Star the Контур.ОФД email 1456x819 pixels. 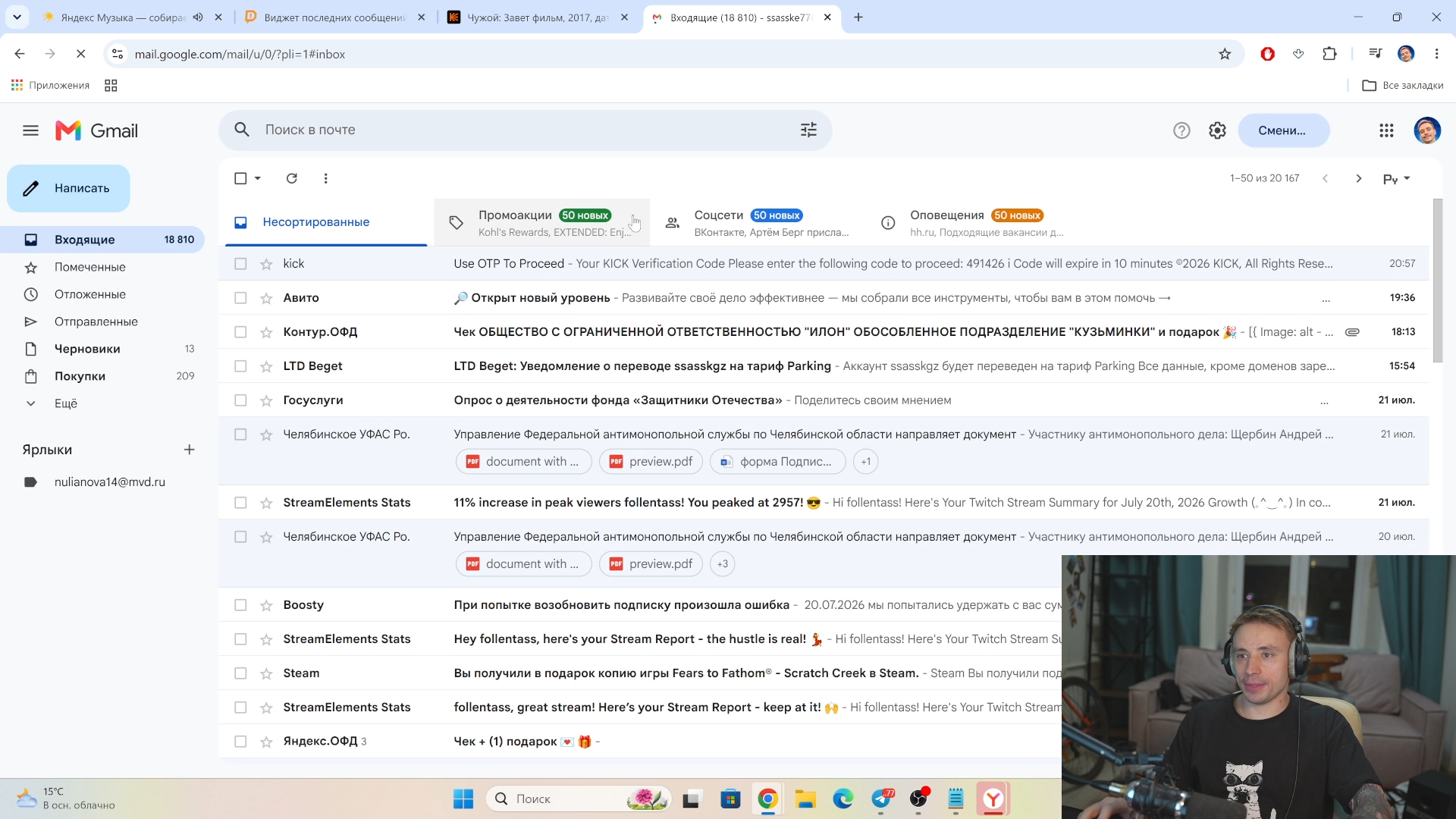[x=266, y=332]
